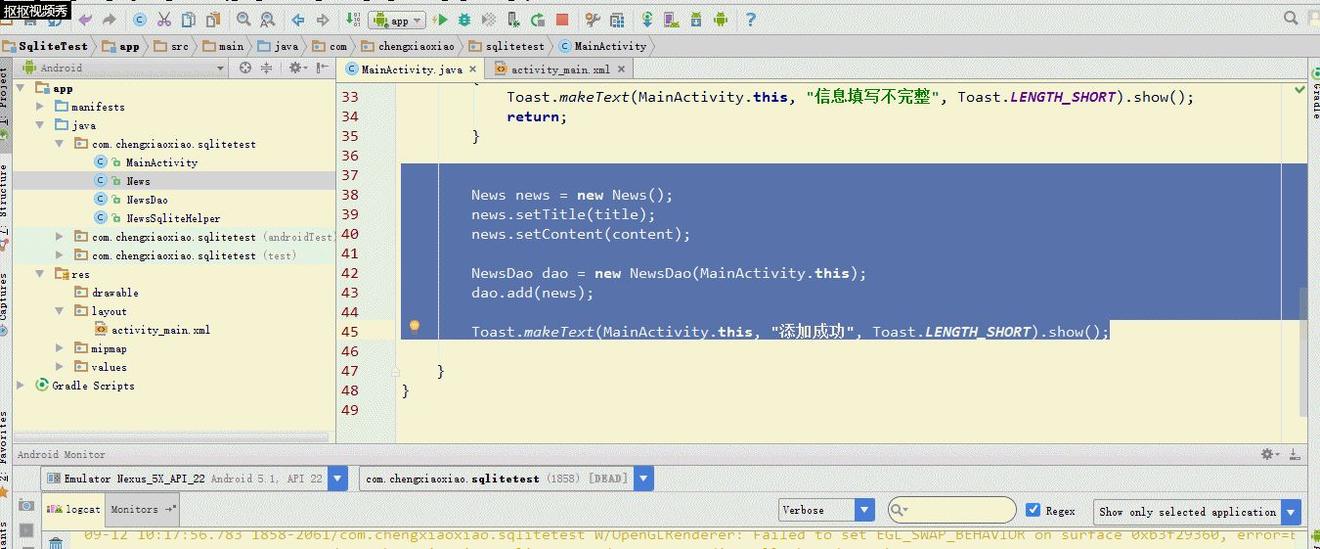Image resolution: width=1320 pixels, height=549 pixels.
Task: Select NewsDao class in project tree
Action: coord(146,200)
